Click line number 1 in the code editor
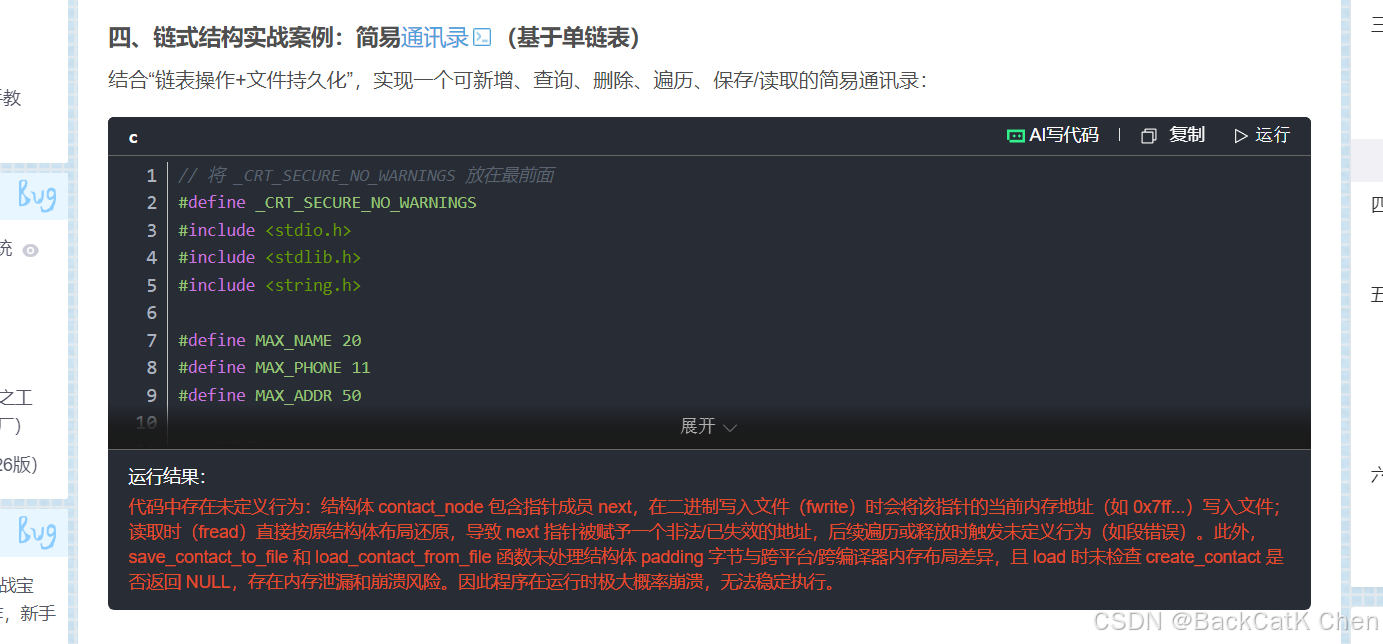This screenshot has height=644, width=1383. [151, 174]
